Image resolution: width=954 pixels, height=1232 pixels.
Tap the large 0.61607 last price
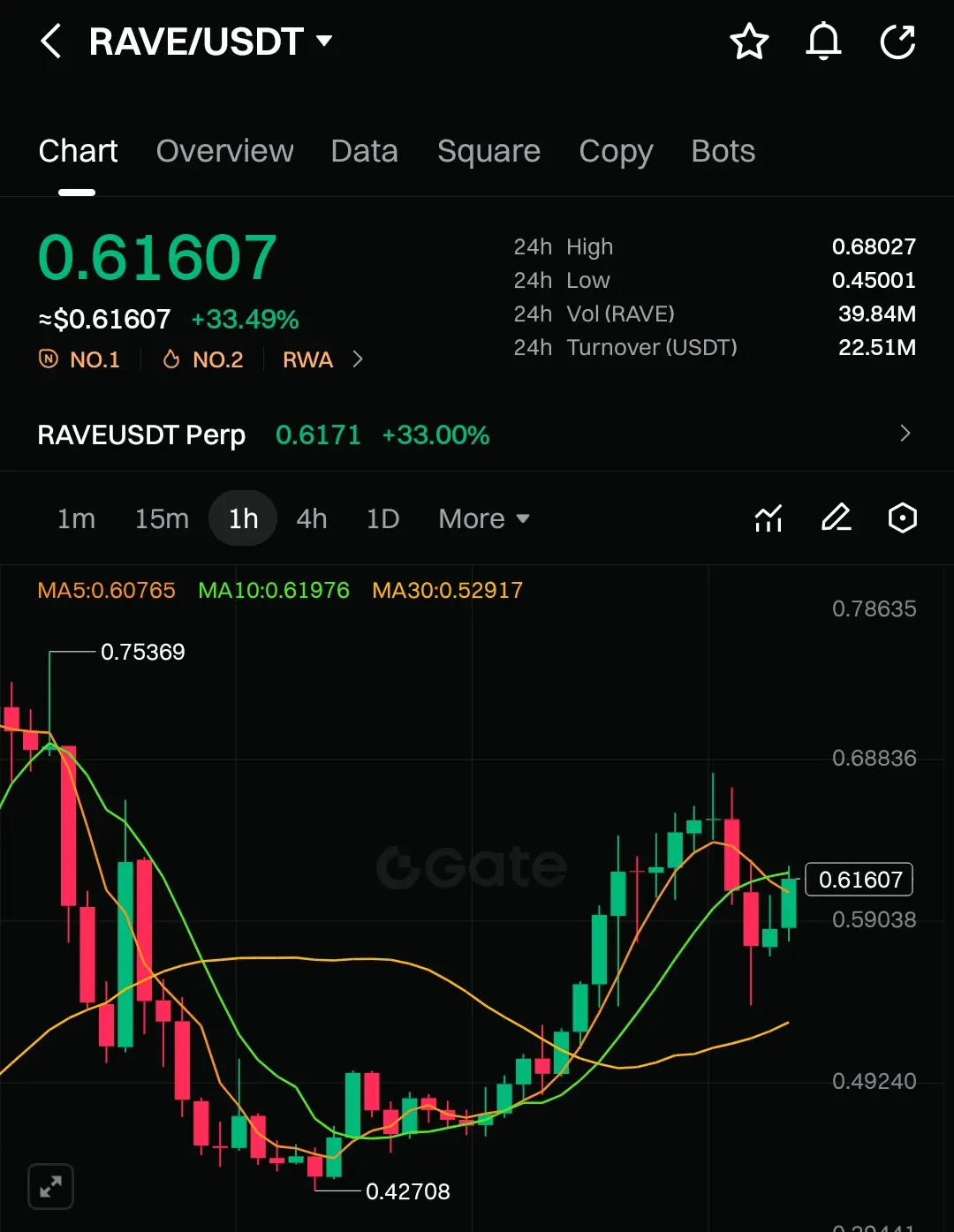[157, 258]
